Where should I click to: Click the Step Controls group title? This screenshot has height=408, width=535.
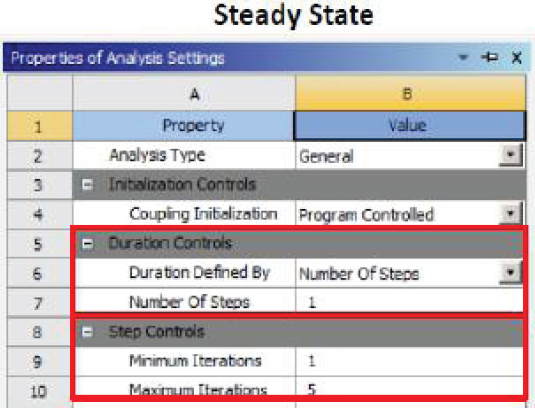[157, 332]
